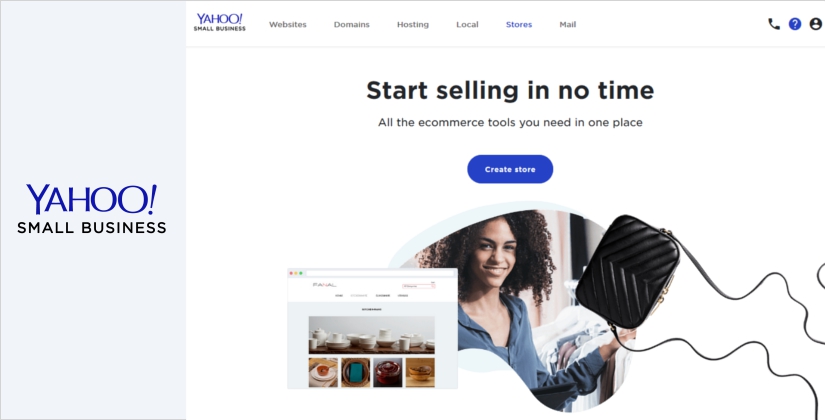
Task: Select the Stores tab in navigation
Action: pos(519,24)
